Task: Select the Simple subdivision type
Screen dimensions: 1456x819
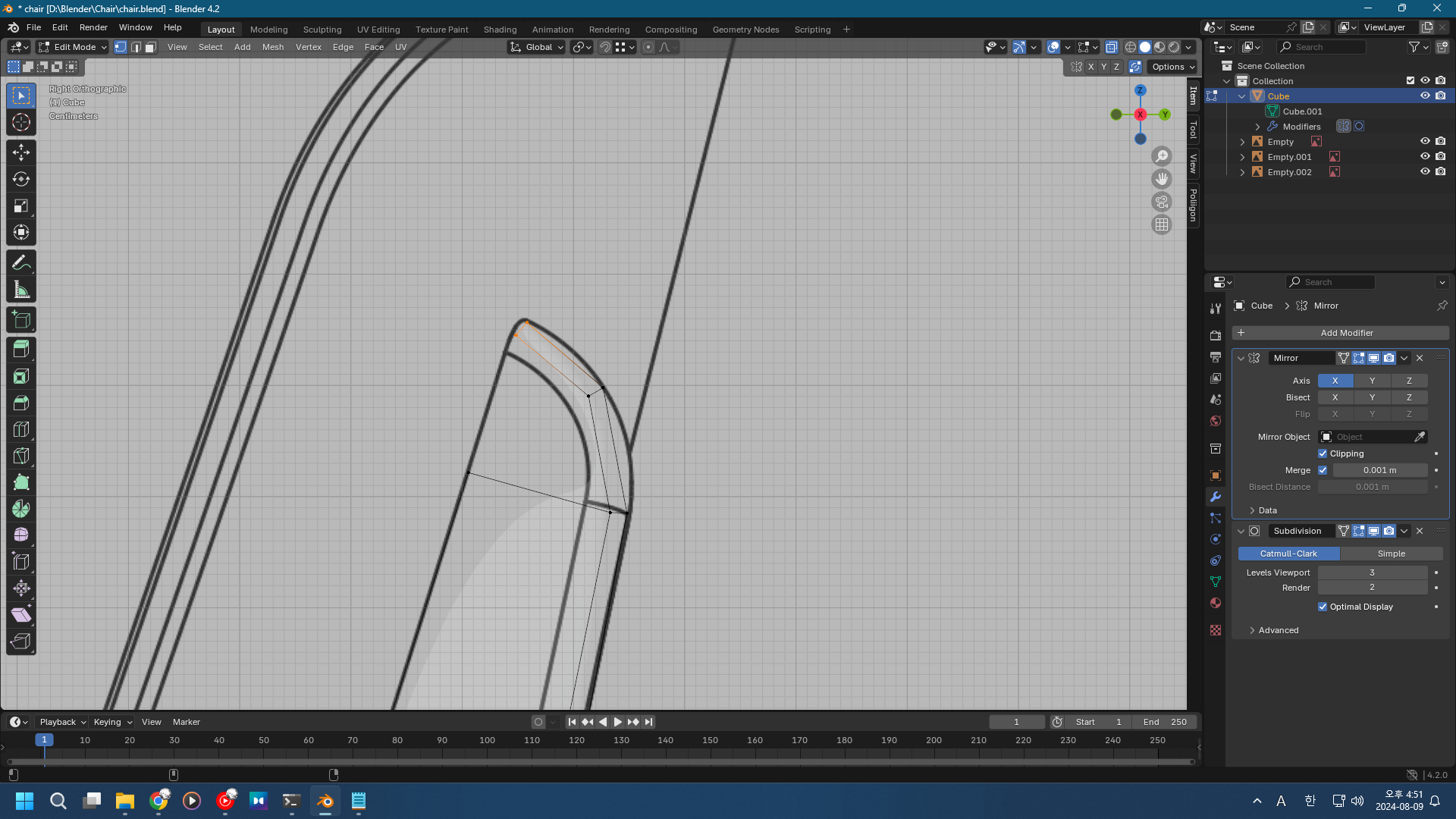Action: click(1391, 554)
